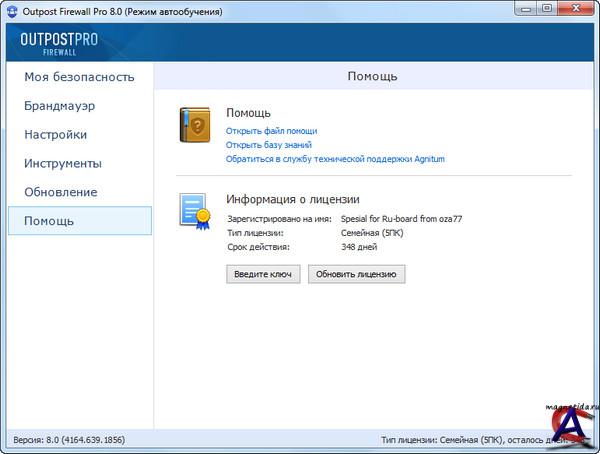Close the Outpost Firewall Pro window
The image size is (600, 454).
(577, 9)
